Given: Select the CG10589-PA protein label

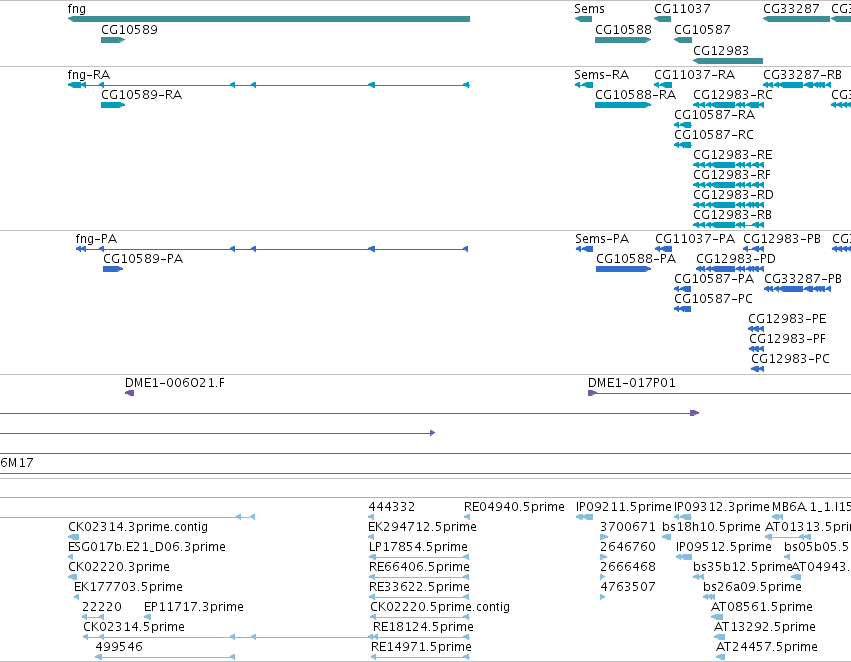Looking at the screenshot, I should coord(143,259).
